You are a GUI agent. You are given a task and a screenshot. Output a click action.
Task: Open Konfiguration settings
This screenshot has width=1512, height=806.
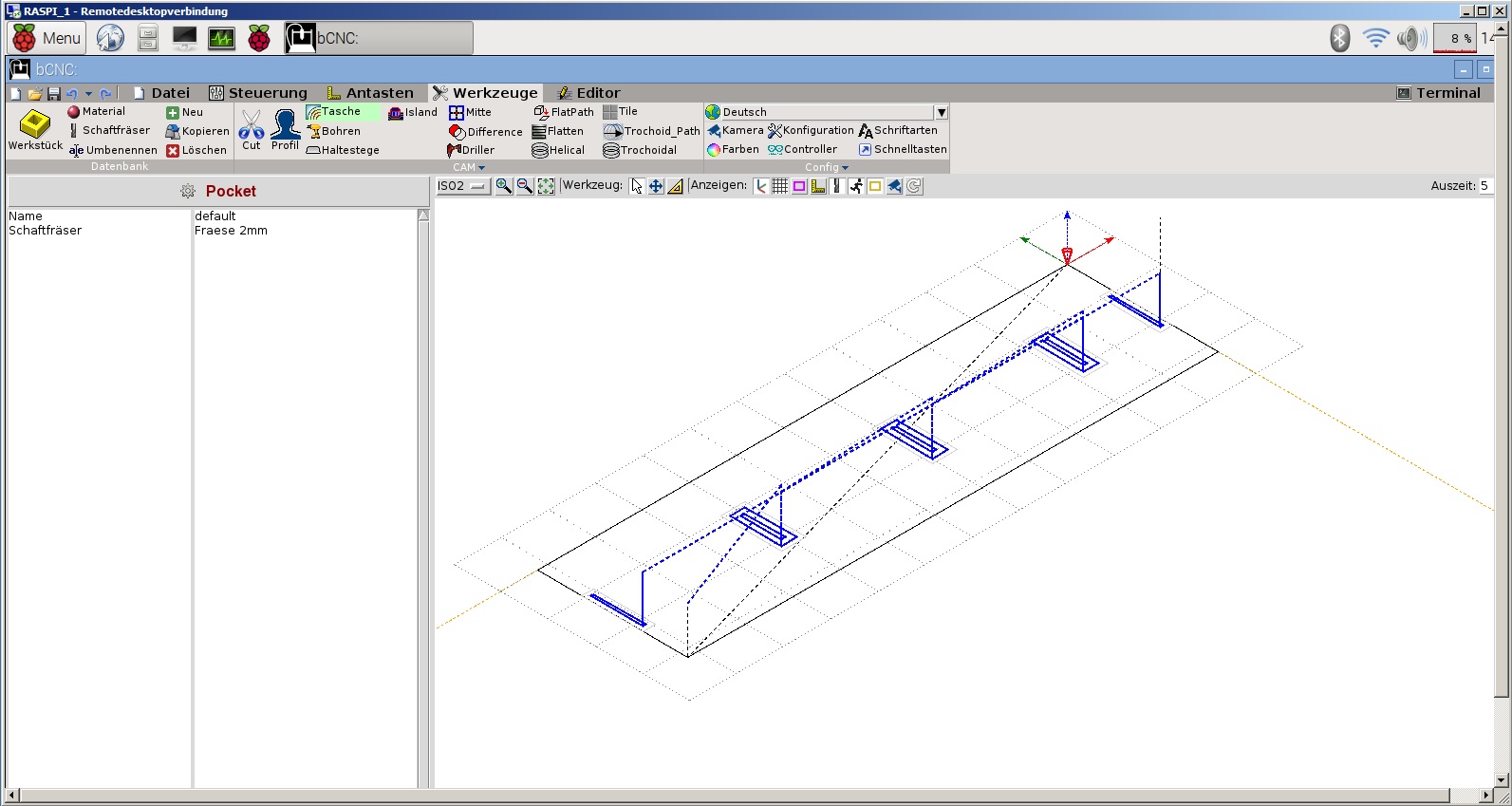coord(811,130)
